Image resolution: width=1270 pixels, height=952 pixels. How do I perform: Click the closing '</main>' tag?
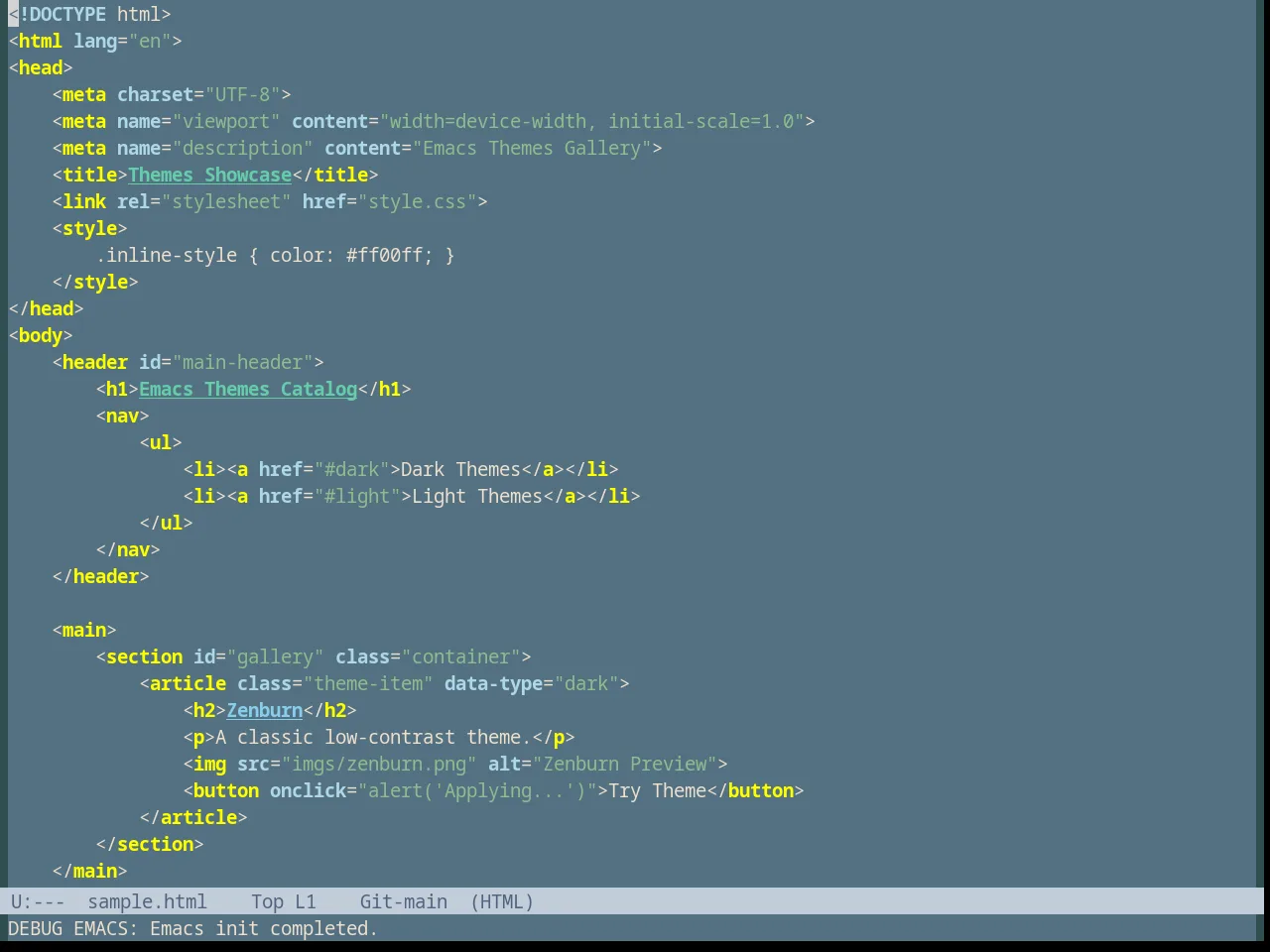click(x=89, y=871)
